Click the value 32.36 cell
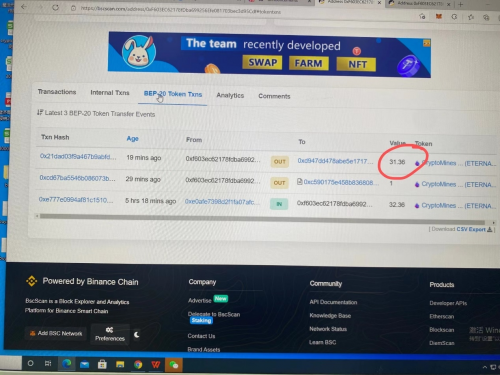The image size is (500, 375). click(397, 204)
